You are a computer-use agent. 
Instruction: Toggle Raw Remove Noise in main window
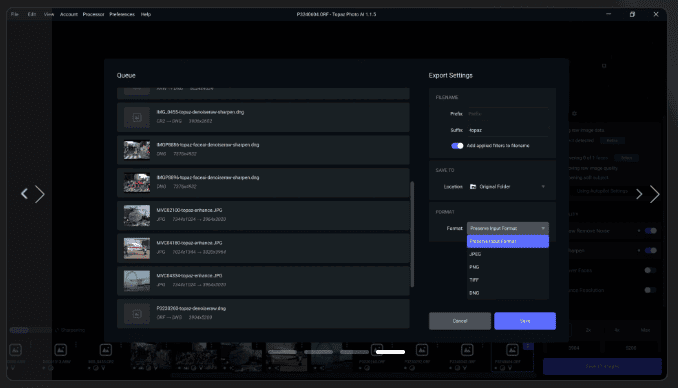pyautogui.click(x=651, y=231)
